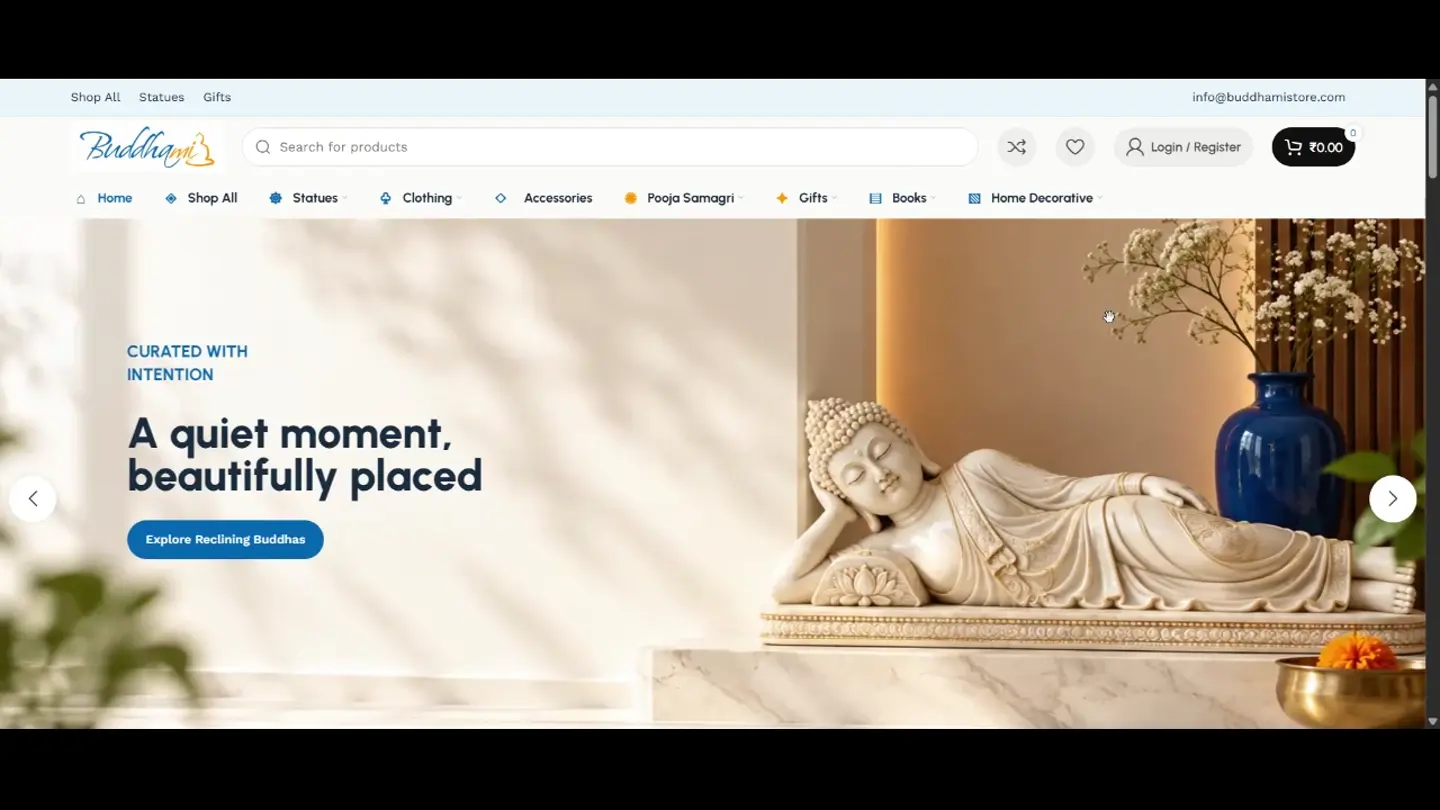1440x810 pixels.
Task: Click the Gifts link in the top bar
Action: [217, 97]
